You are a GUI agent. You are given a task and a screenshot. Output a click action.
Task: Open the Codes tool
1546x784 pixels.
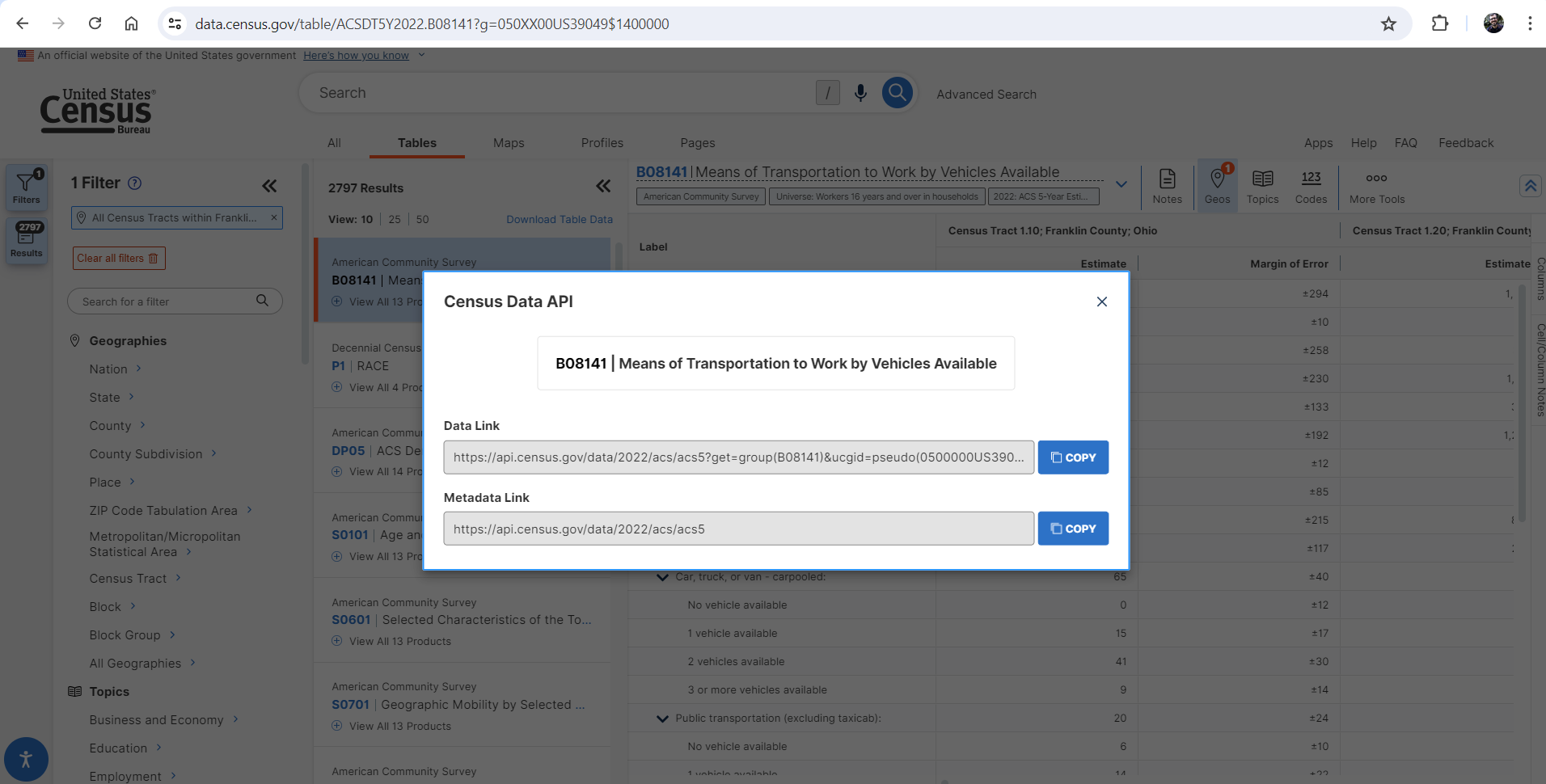(1311, 186)
